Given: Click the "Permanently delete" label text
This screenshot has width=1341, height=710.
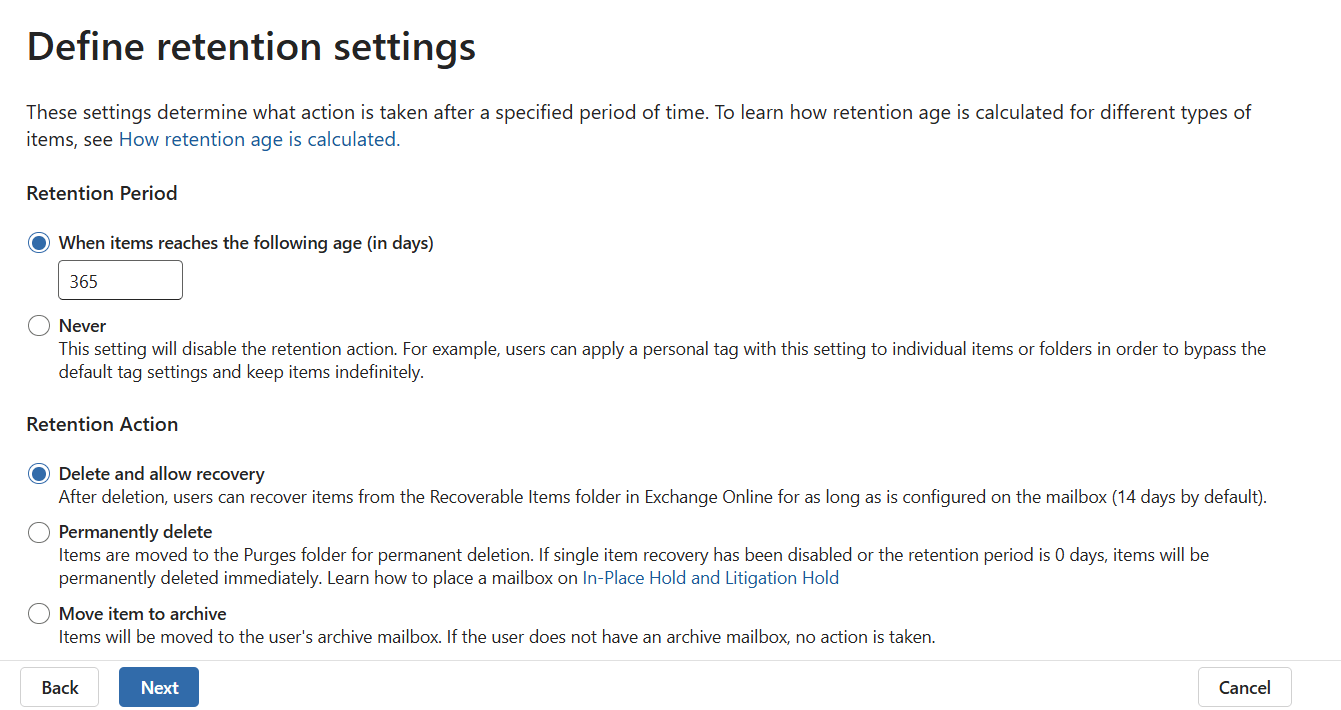Looking at the screenshot, I should click(x=134, y=531).
